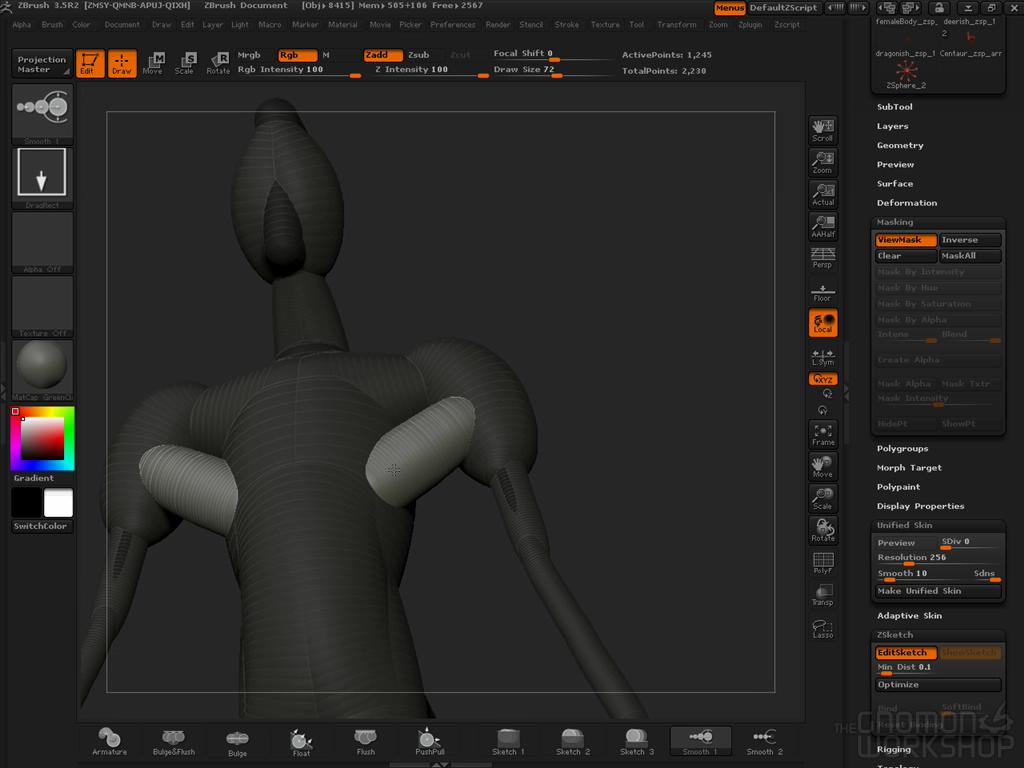Click the Zoom canvas icon

tap(823, 162)
